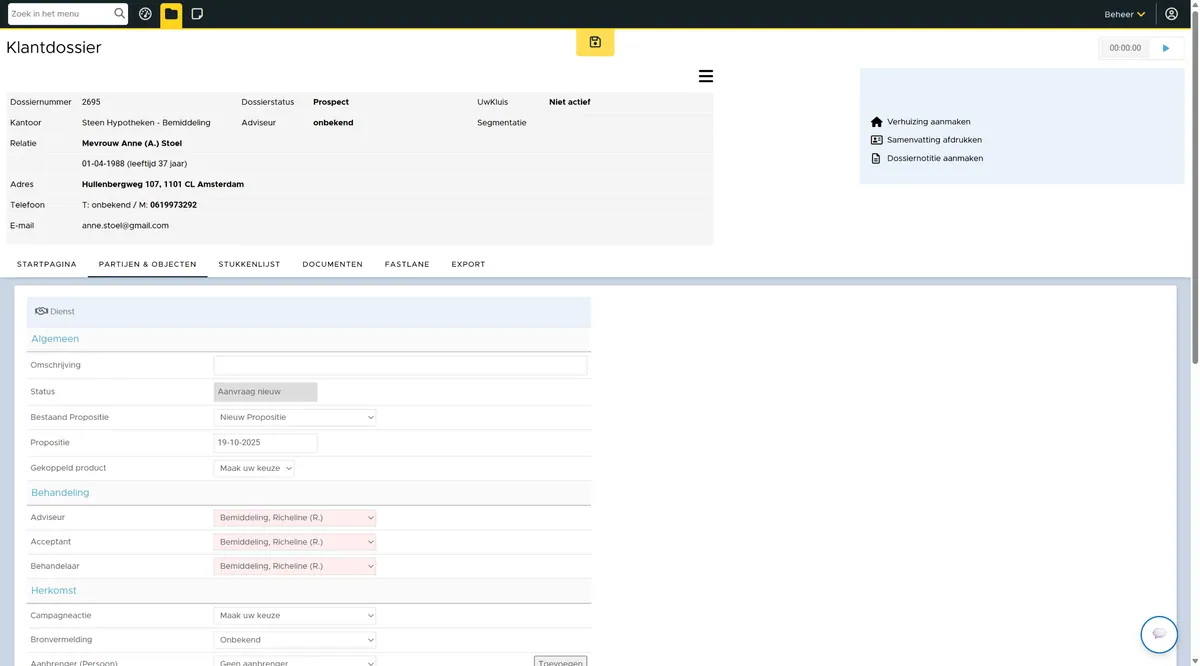
Task: Open the Bronvermelding dropdown
Action: (295, 640)
